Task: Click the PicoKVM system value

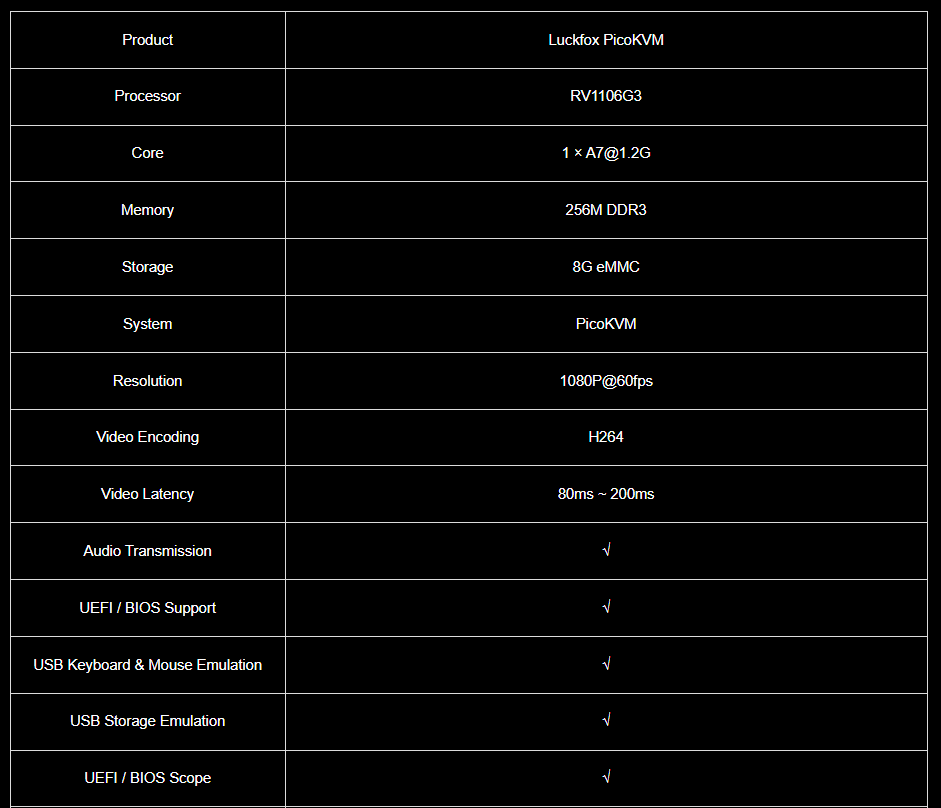Action: [606, 324]
